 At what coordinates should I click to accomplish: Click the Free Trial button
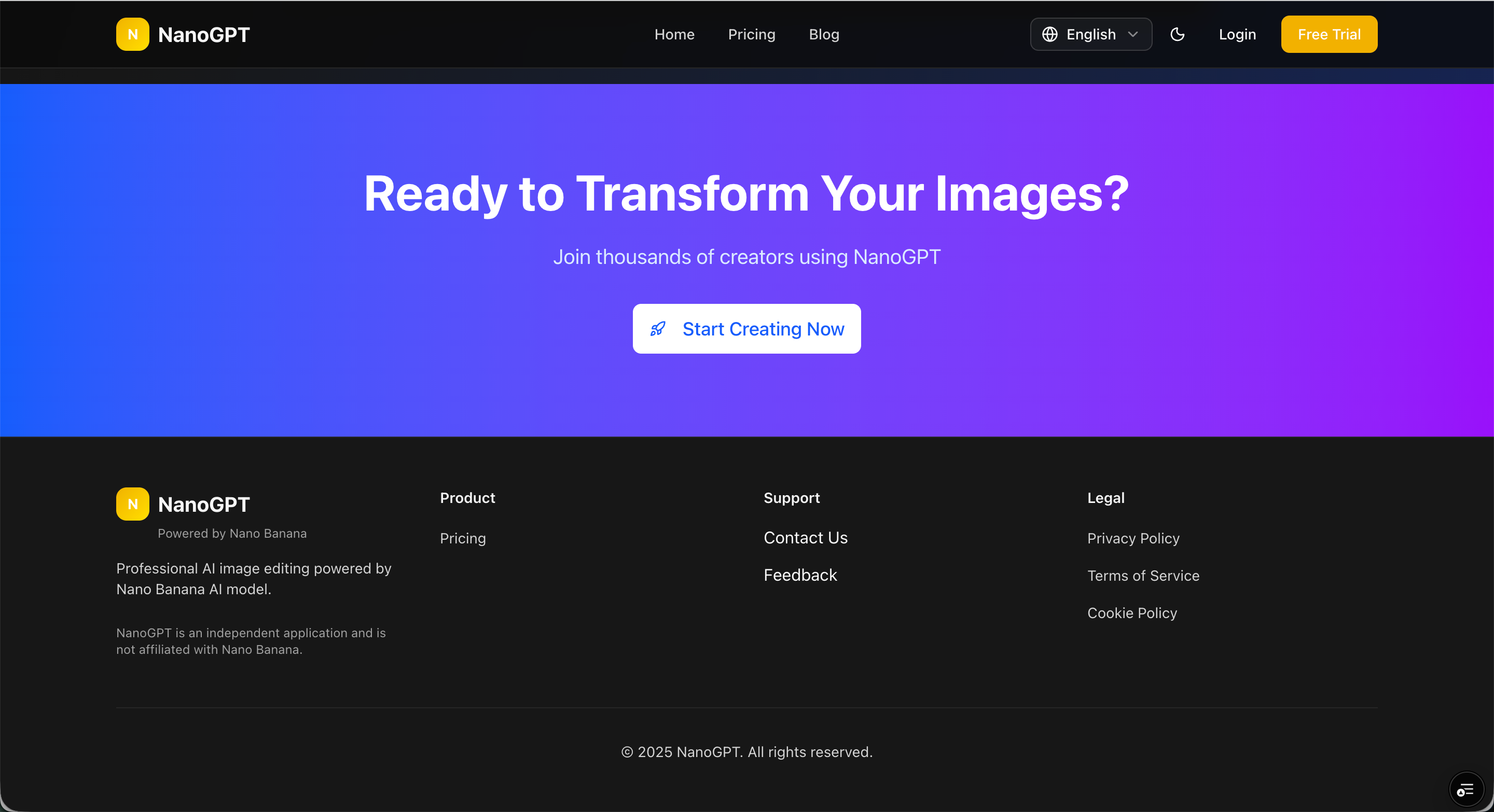point(1329,34)
